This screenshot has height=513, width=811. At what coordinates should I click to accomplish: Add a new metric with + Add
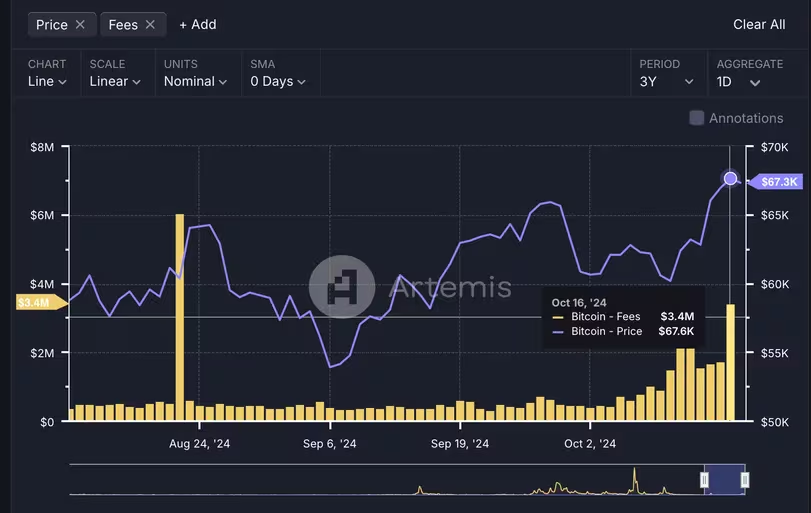coord(198,24)
